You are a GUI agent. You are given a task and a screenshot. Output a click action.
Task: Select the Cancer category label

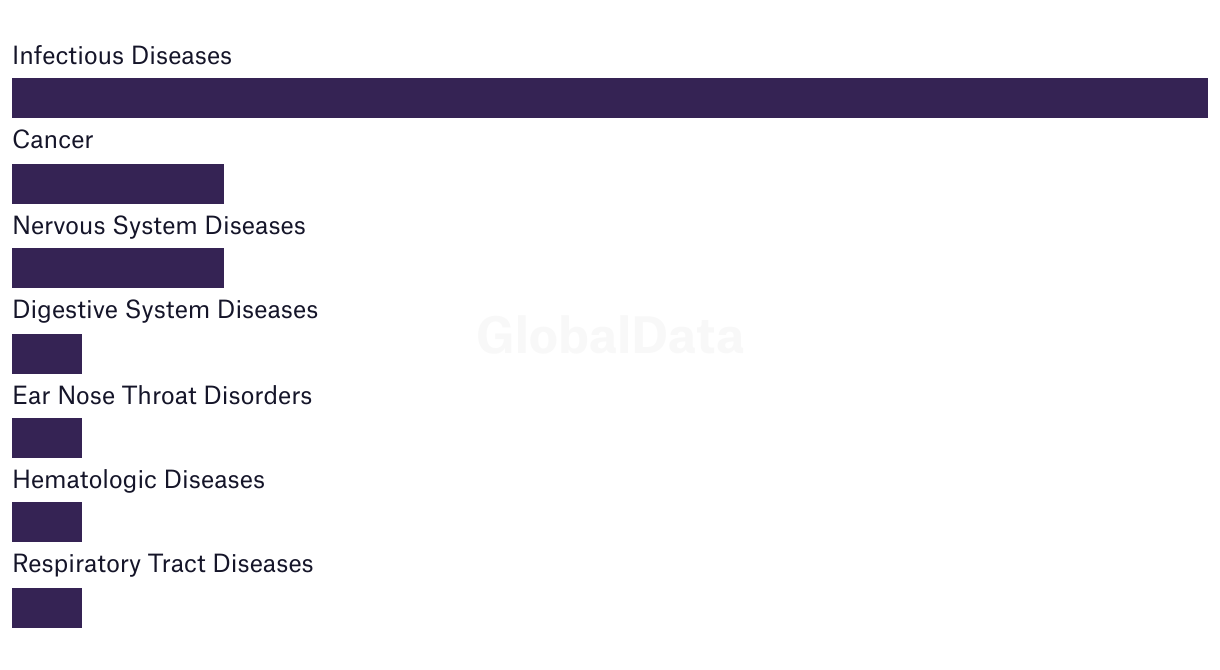(53, 140)
